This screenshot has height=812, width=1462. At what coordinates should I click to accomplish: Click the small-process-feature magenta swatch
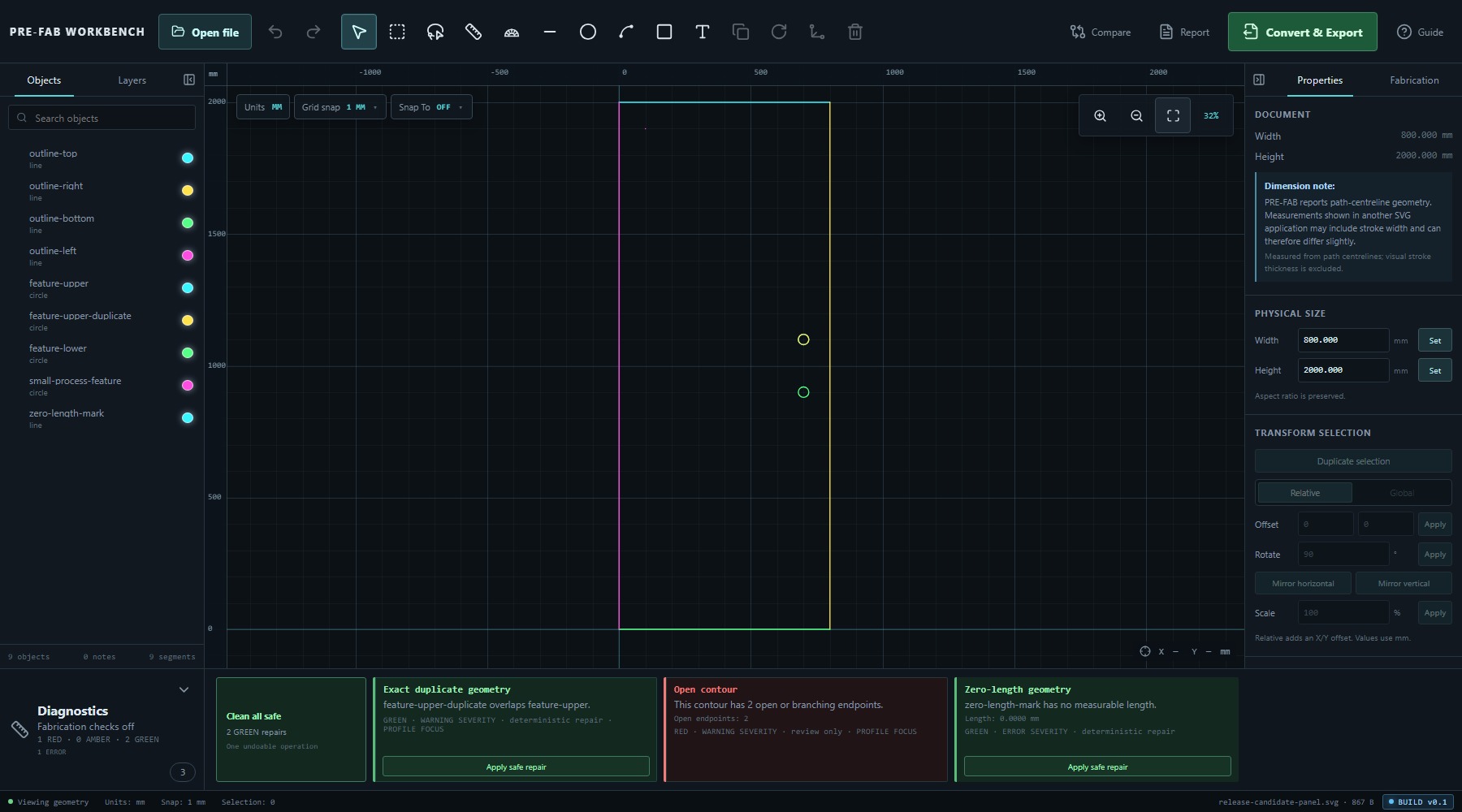click(x=188, y=386)
